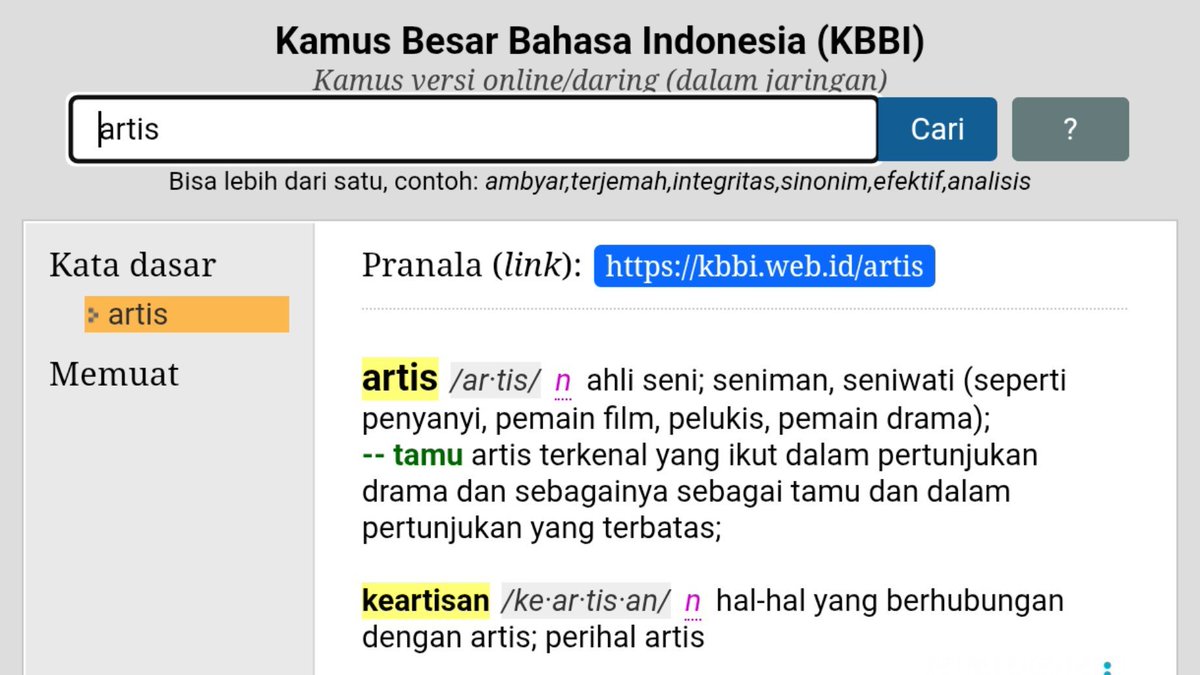Click the Pranala (link) label
Screen dimensions: 1200x675
pyautogui.click(x=471, y=266)
